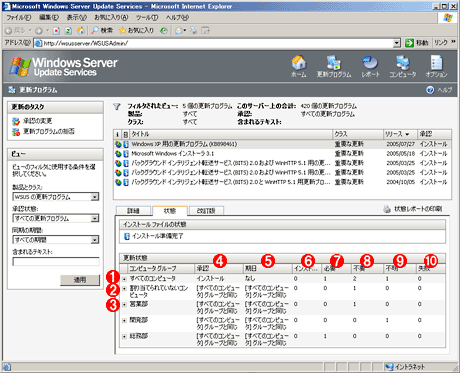Image resolution: width=460 pixels, height=373 pixels.
Task: Open the ツール(T) menu
Action: pyautogui.click(x=147, y=17)
